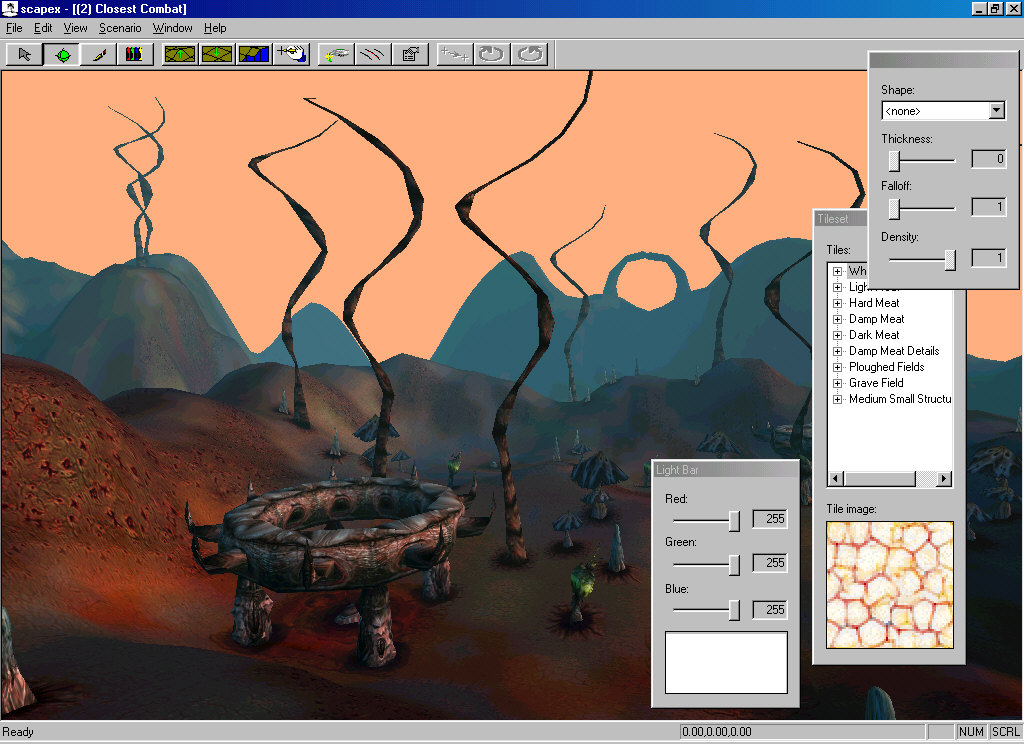This screenshot has height=744, width=1024.
Task: Open the Edit menu
Action: [43, 28]
